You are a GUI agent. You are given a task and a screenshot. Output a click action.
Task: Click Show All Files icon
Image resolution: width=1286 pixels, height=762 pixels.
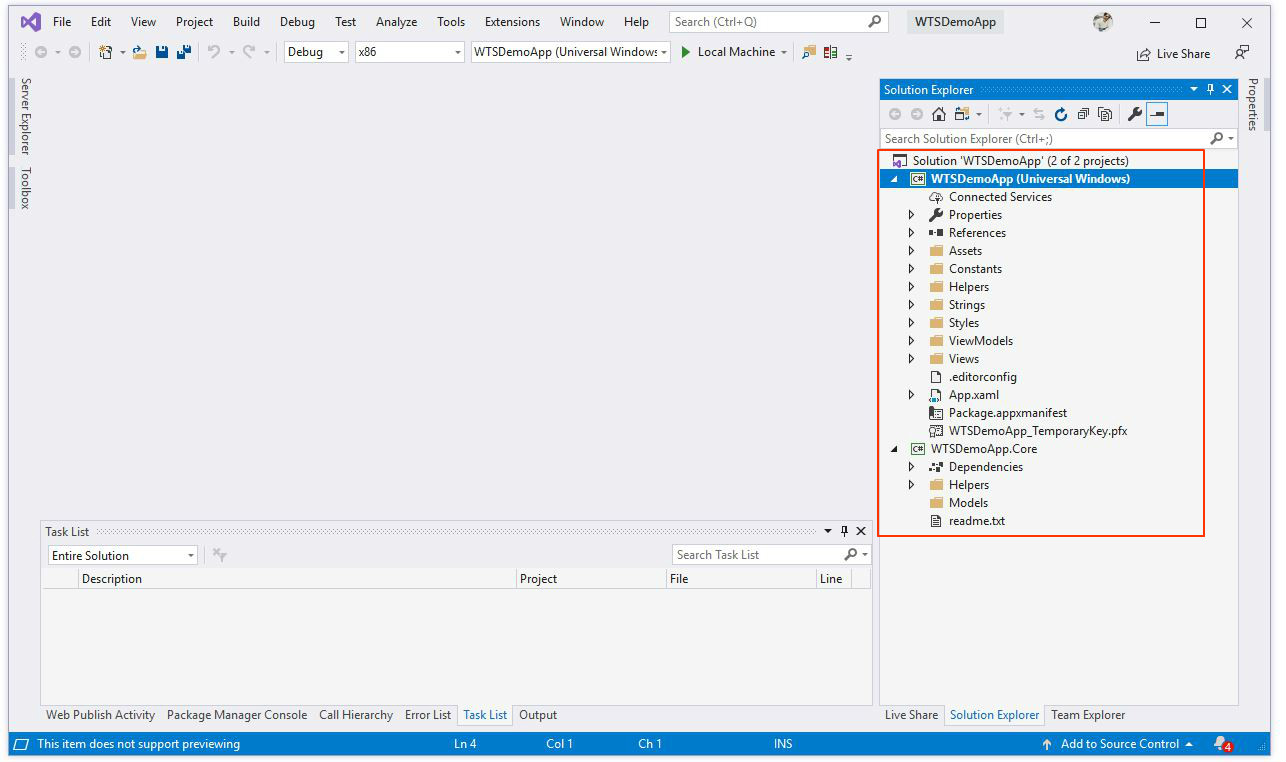click(1105, 114)
